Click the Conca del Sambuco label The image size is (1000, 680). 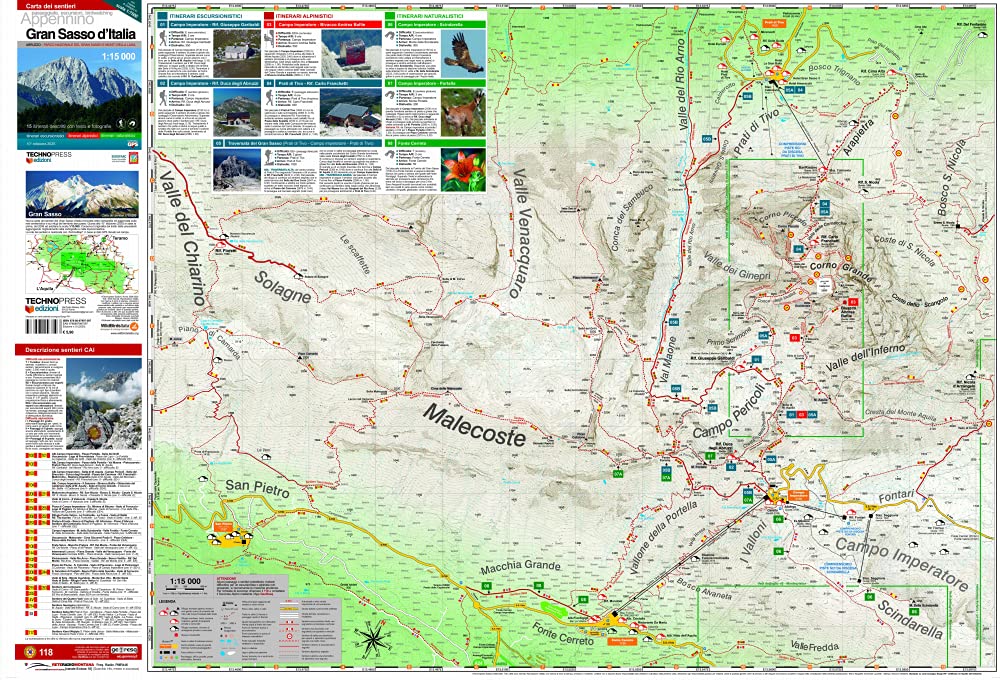coord(631,217)
